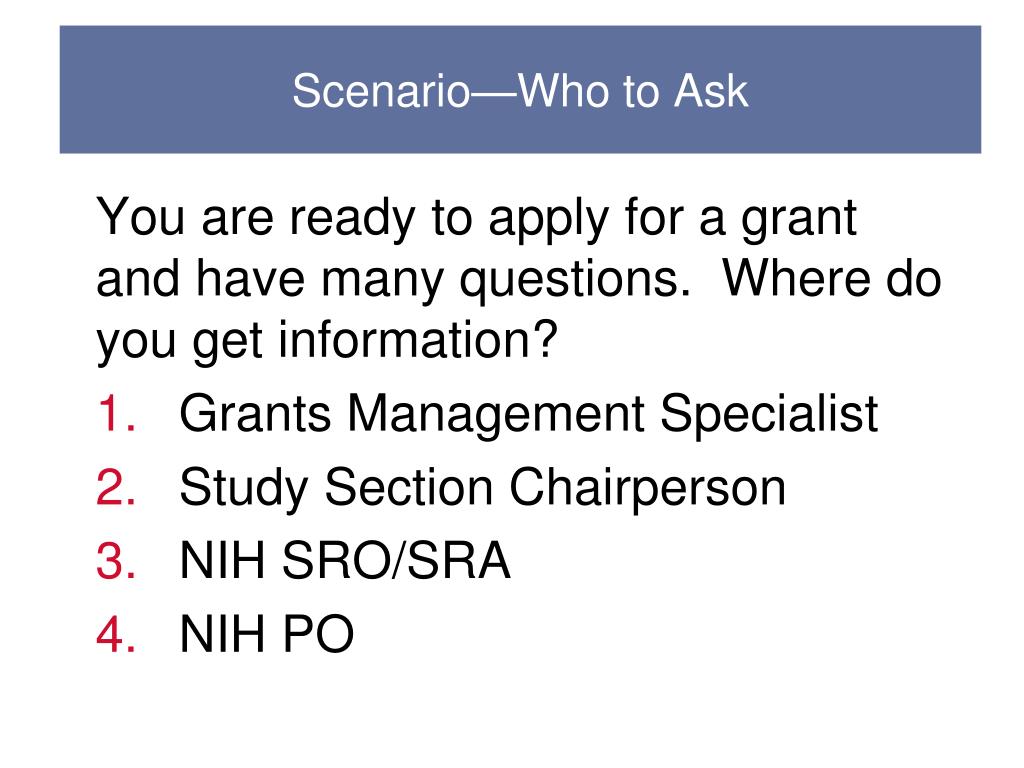Click the red list number 2
This screenshot has height=768, width=1024.
116,487
